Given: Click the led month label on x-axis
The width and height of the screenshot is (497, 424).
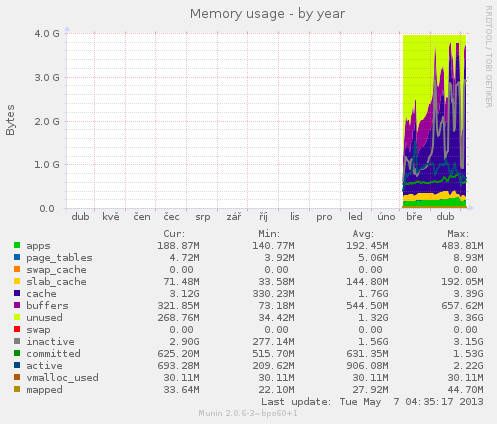Looking at the screenshot, I should [355, 217].
